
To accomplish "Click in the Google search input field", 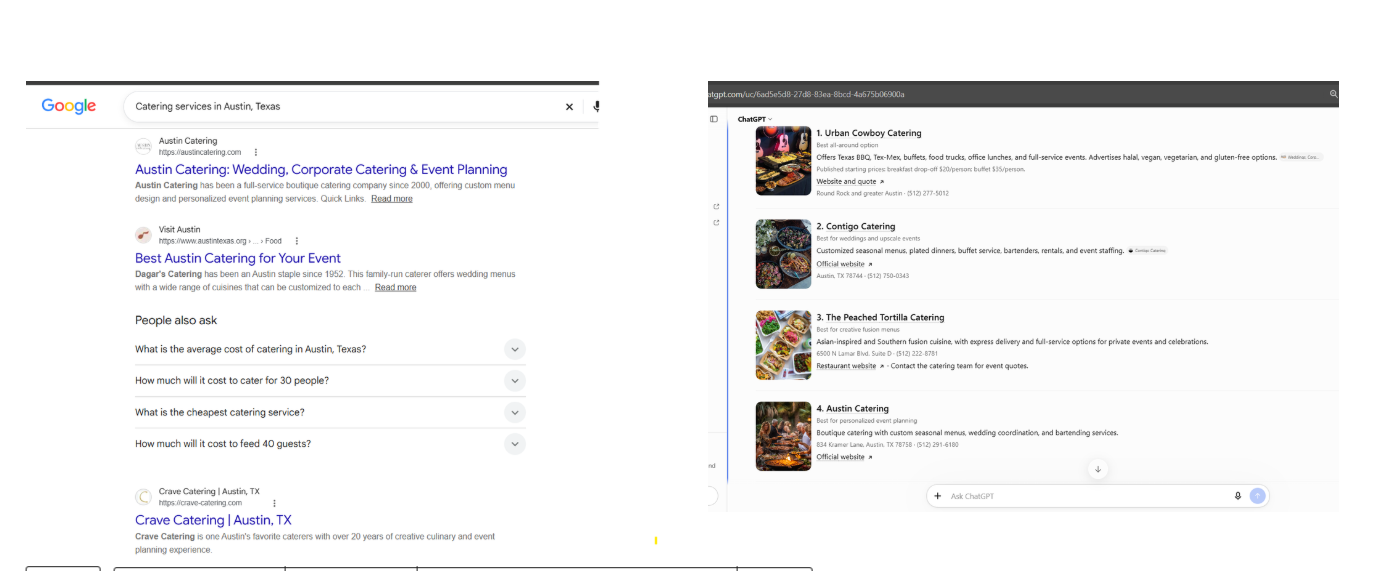I will (340, 106).
